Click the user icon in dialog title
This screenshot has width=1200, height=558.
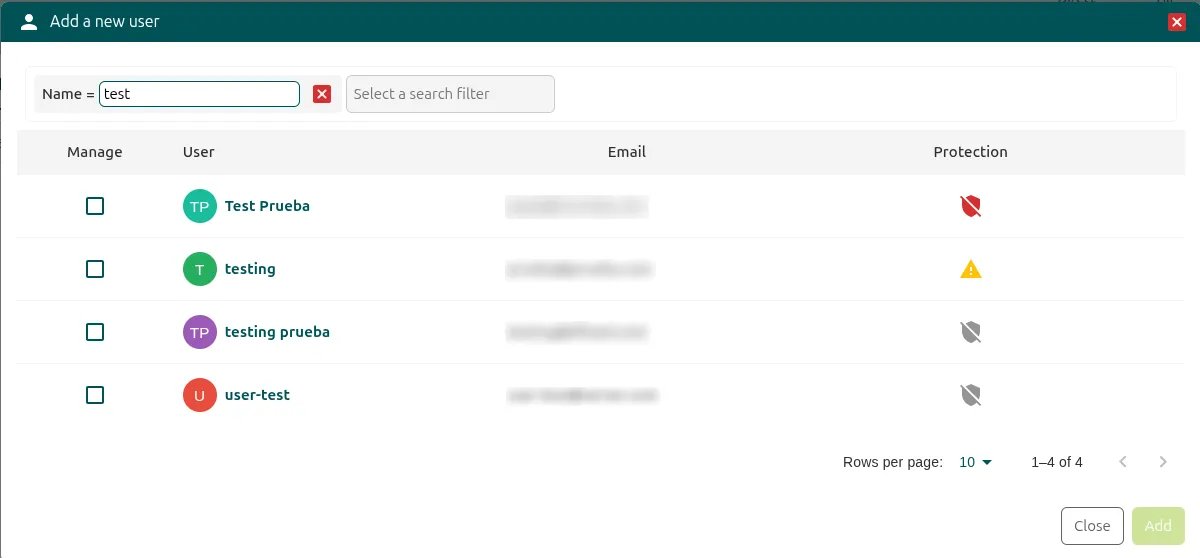coord(29,21)
